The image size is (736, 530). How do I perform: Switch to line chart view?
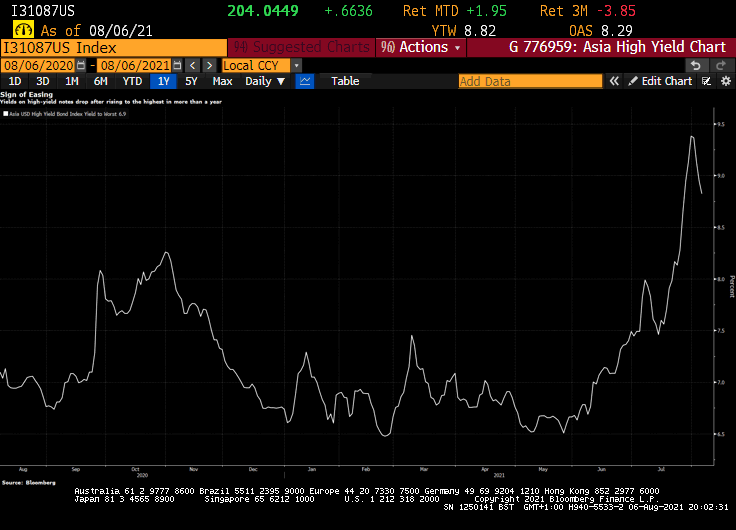(305, 81)
